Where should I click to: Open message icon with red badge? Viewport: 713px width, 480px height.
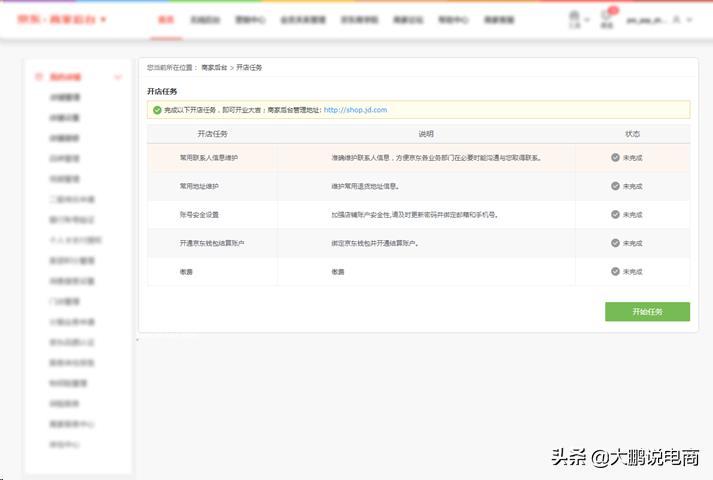coord(608,18)
